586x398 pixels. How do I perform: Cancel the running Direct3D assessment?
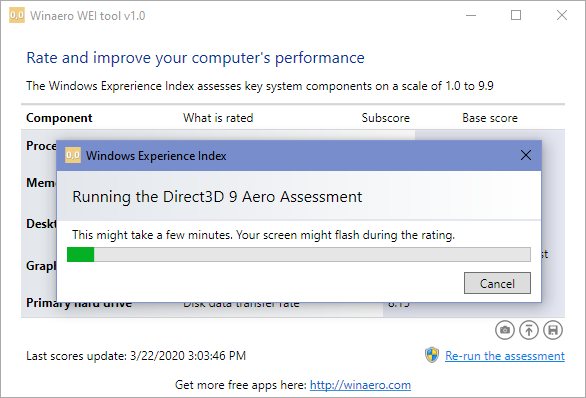coord(497,283)
